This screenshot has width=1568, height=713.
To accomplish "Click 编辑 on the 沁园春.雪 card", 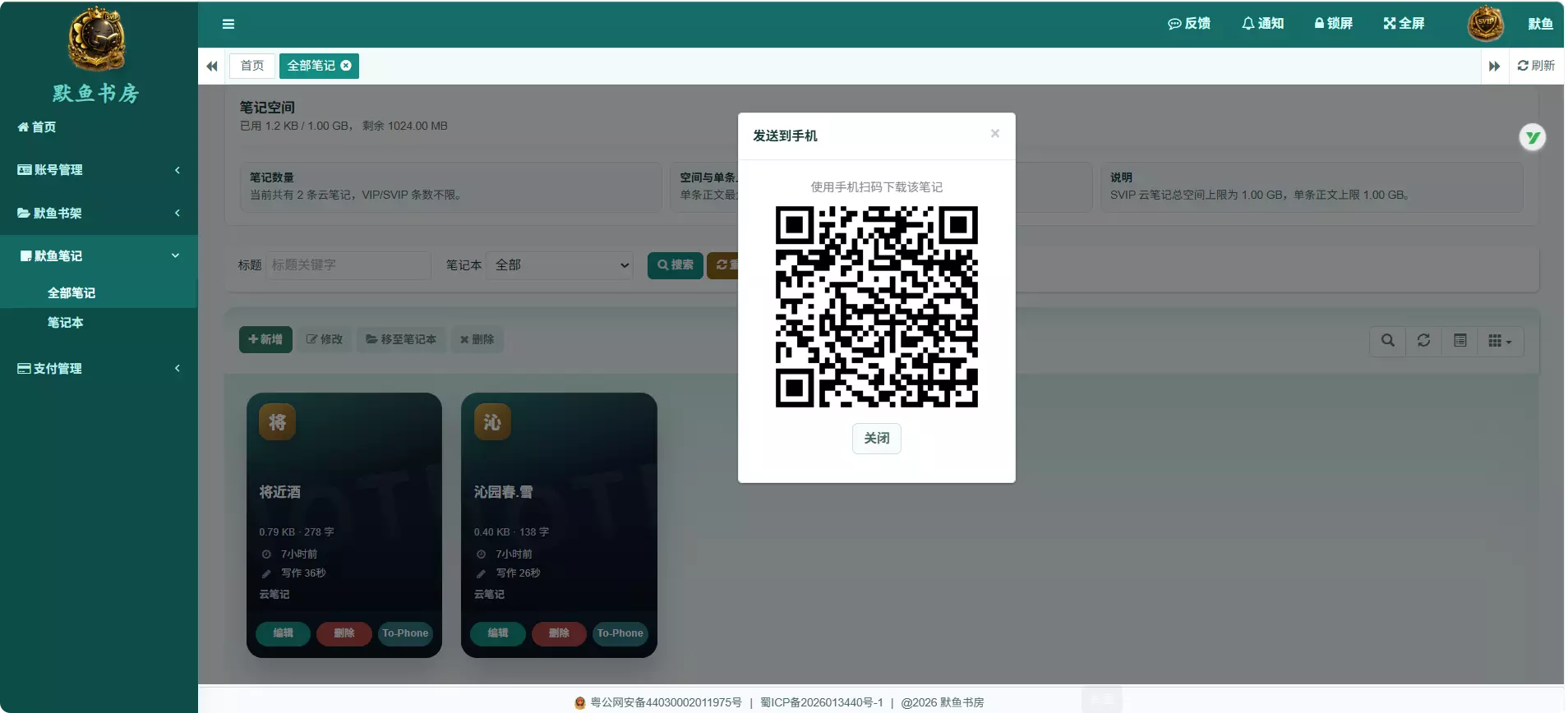I will 498,633.
